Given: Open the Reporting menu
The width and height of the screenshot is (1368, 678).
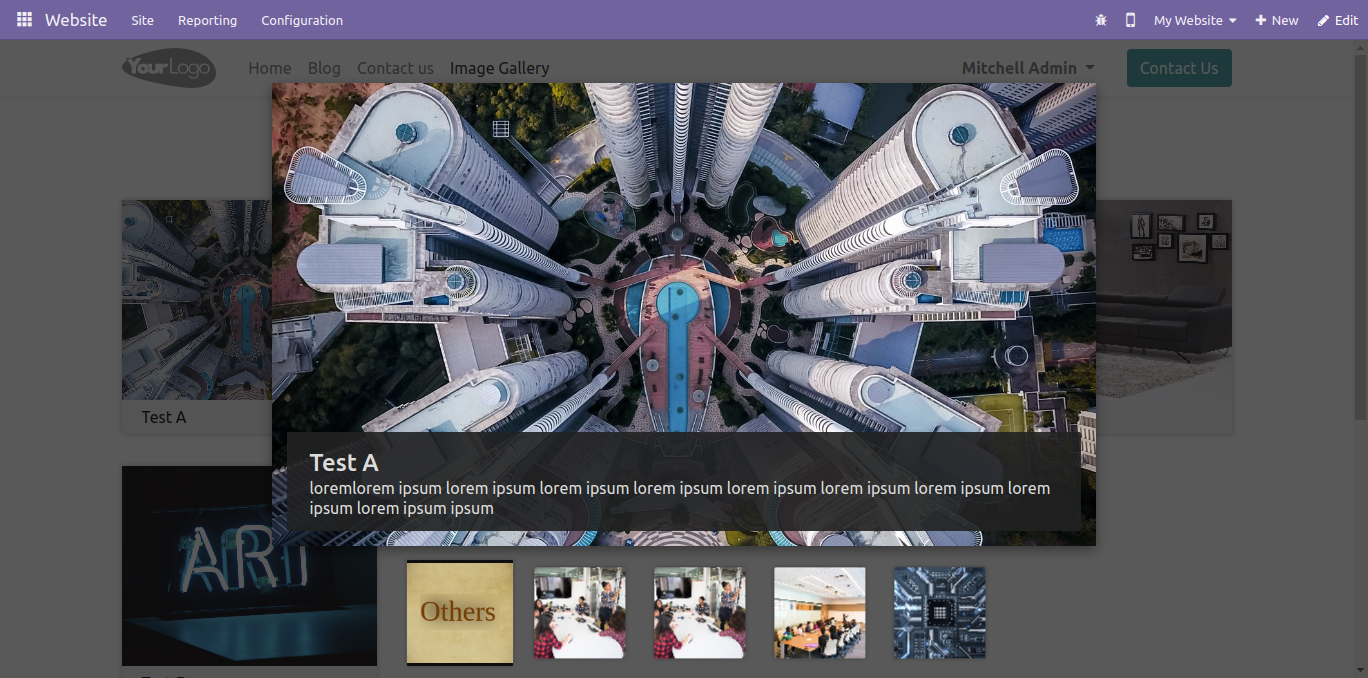Looking at the screenshot, I should (x=207, y=20).
